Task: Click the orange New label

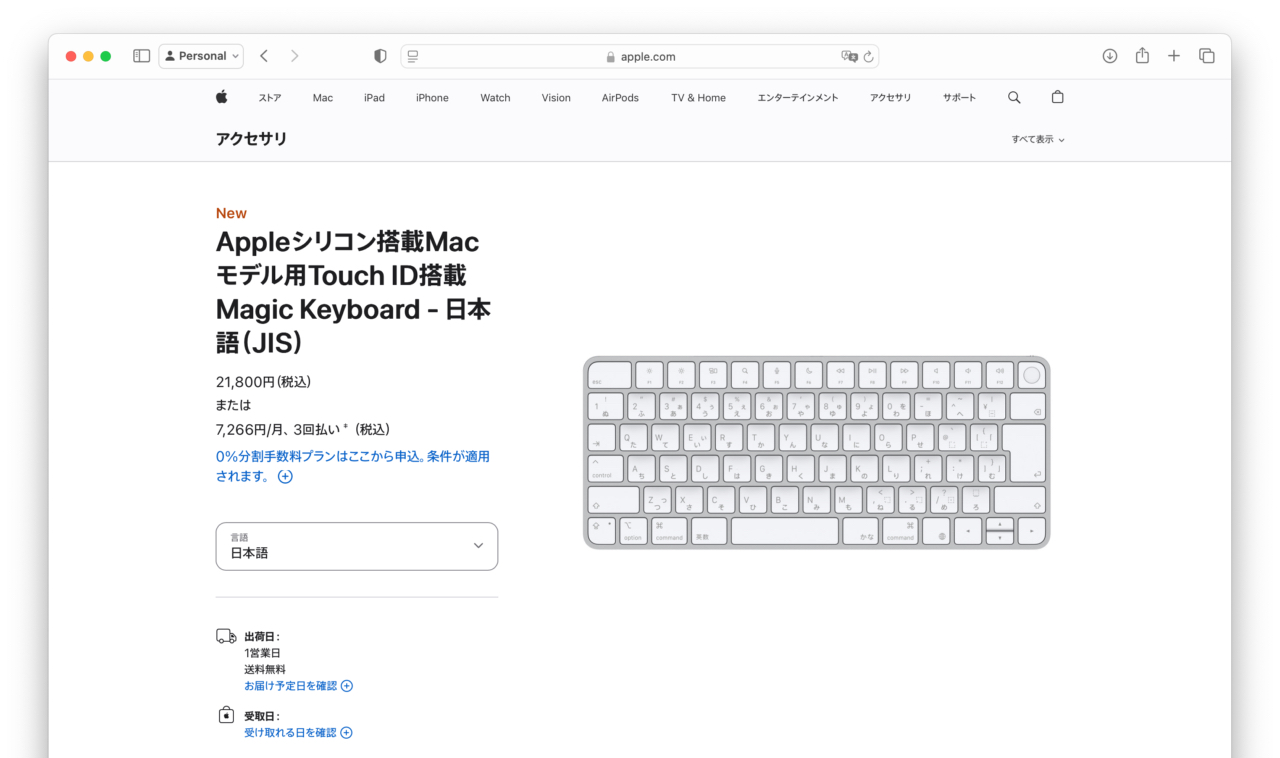Action: pos(231,213)
